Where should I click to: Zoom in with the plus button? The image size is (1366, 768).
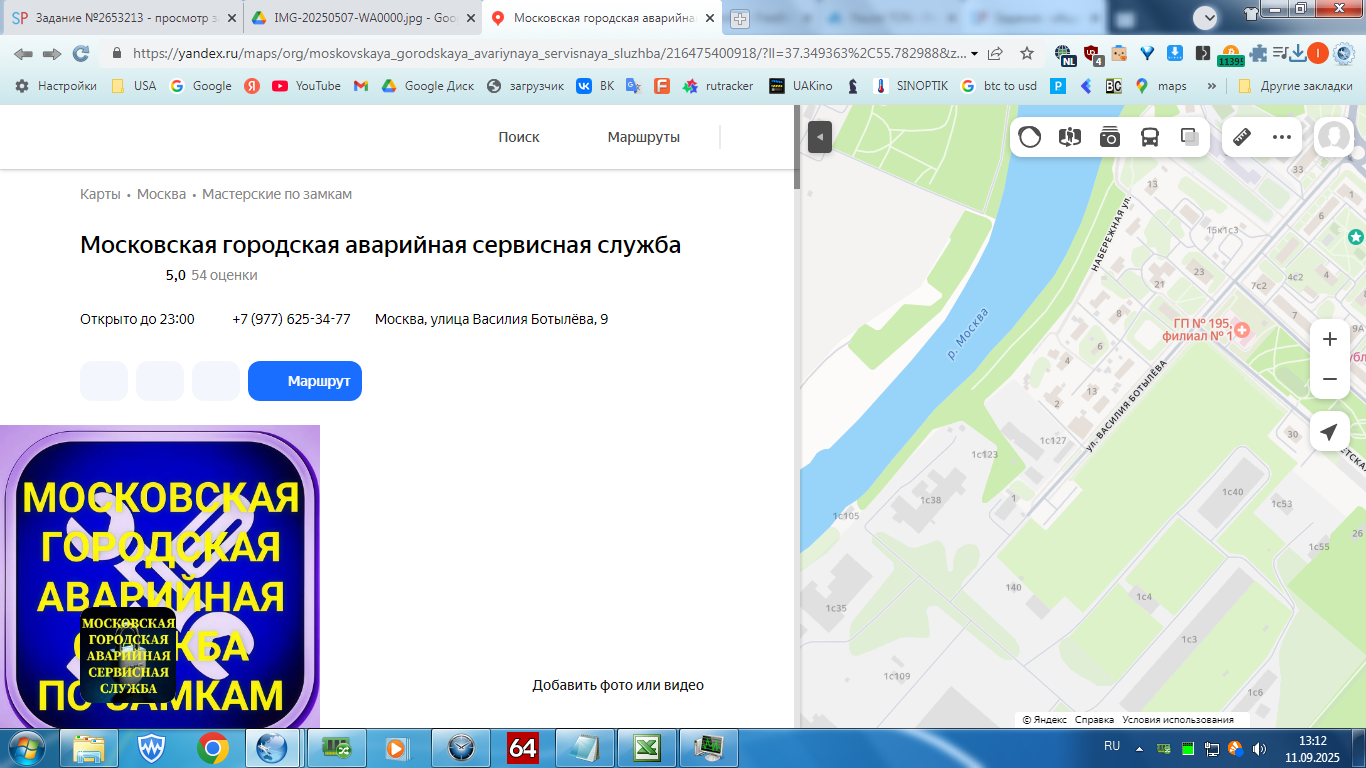tap(1330, 339)
